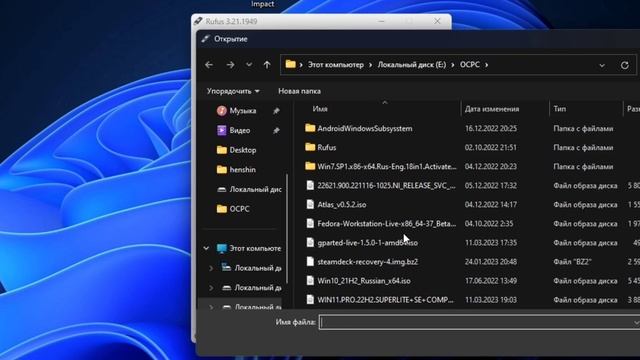Open the chevron after 'Этот компьютер' breadcrumb
The height and width of the screenshot is (360, 640).
pos(371,65)
